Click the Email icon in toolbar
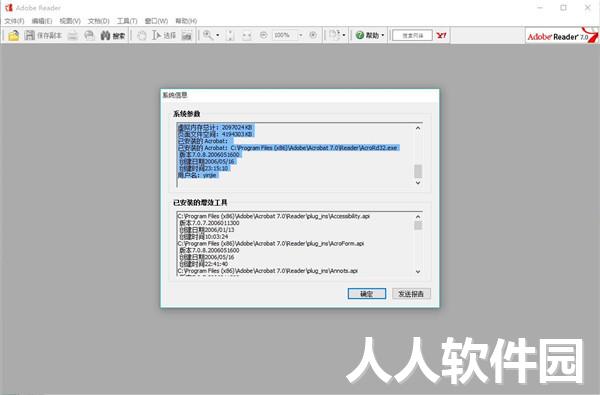Viewport: 600px width, 395px height. 89,36
